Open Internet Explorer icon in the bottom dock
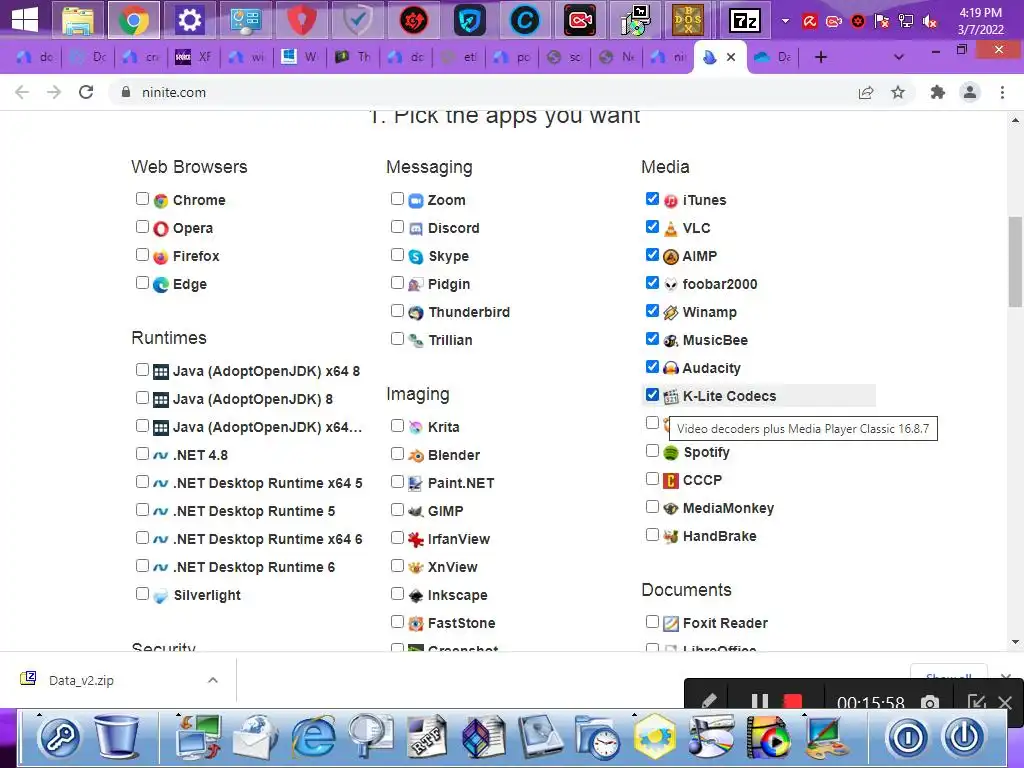The width and height of the screenshot is (1024, 768). coord(313,736)
